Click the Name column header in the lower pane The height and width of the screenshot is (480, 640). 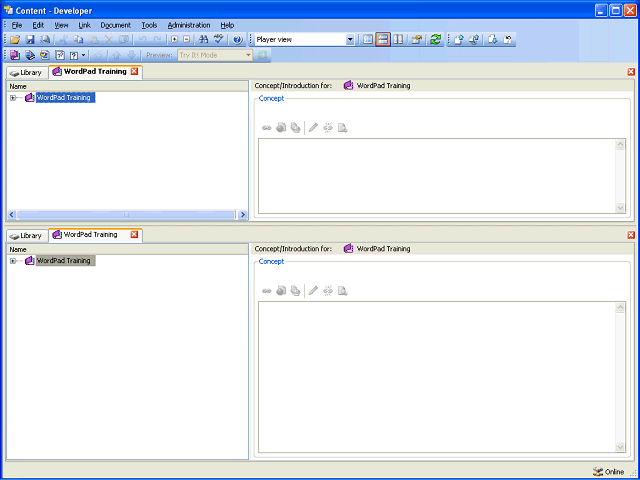tap(127, 249)
